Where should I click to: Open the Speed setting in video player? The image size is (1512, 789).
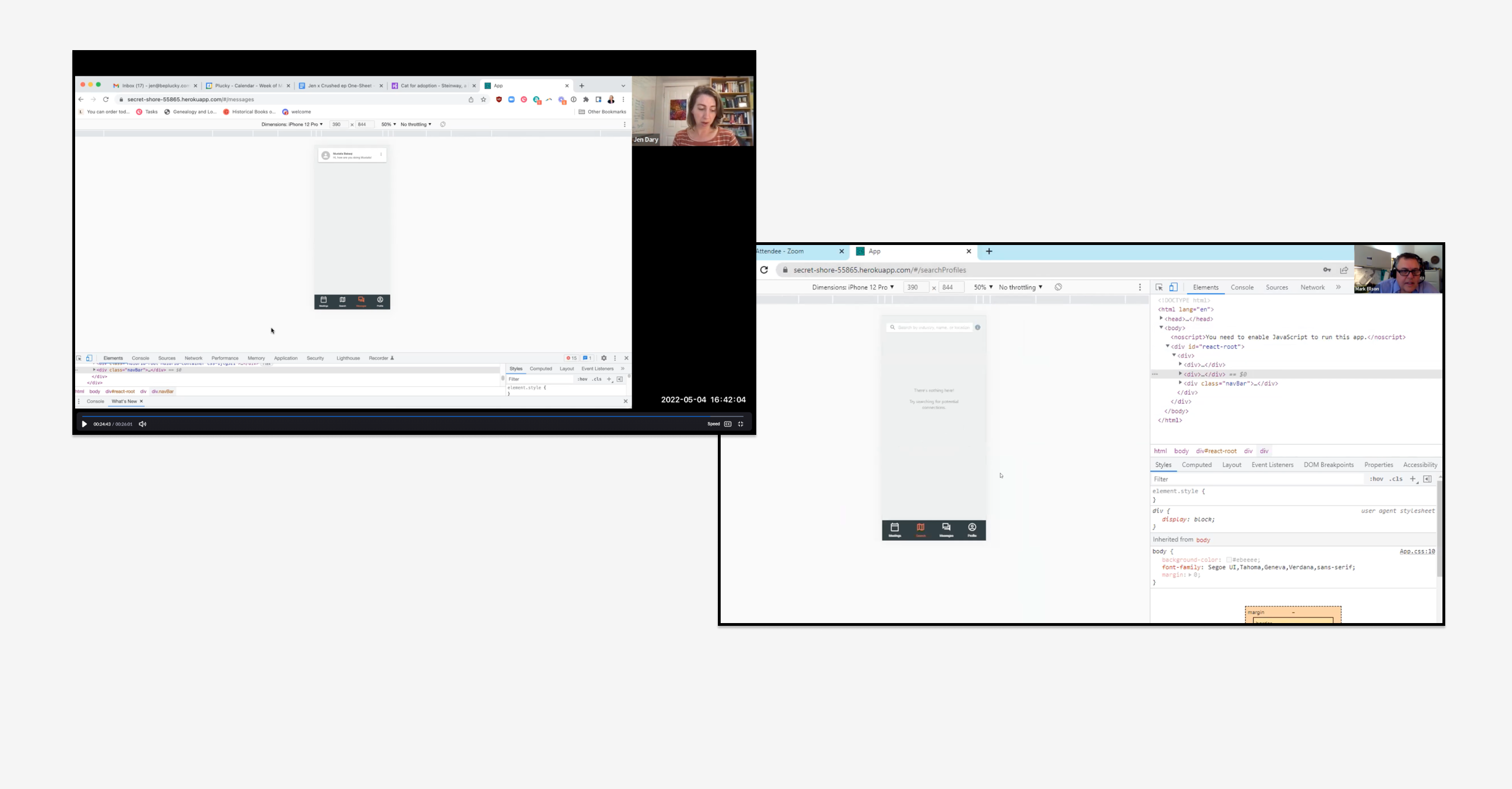[x=713, y=424]
